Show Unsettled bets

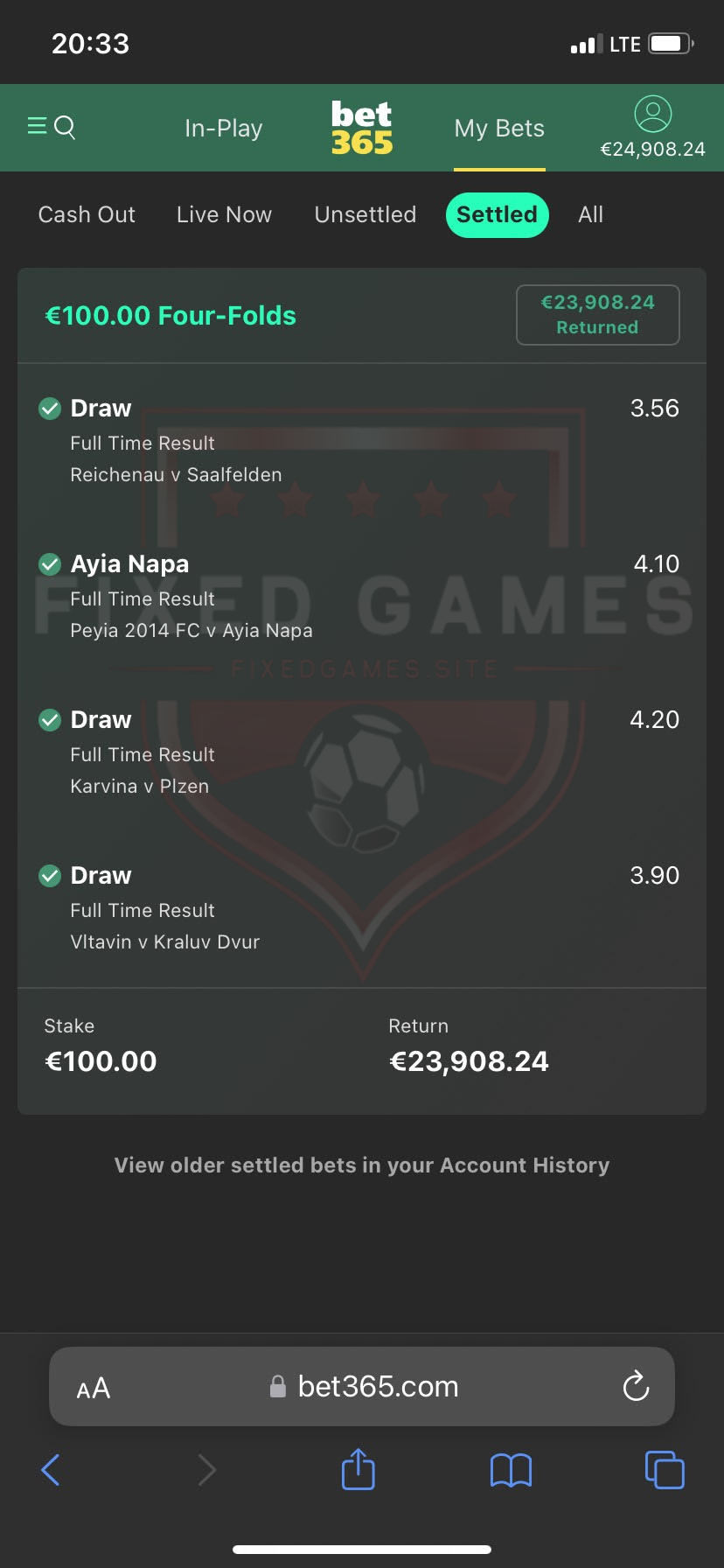click(365, 214)
